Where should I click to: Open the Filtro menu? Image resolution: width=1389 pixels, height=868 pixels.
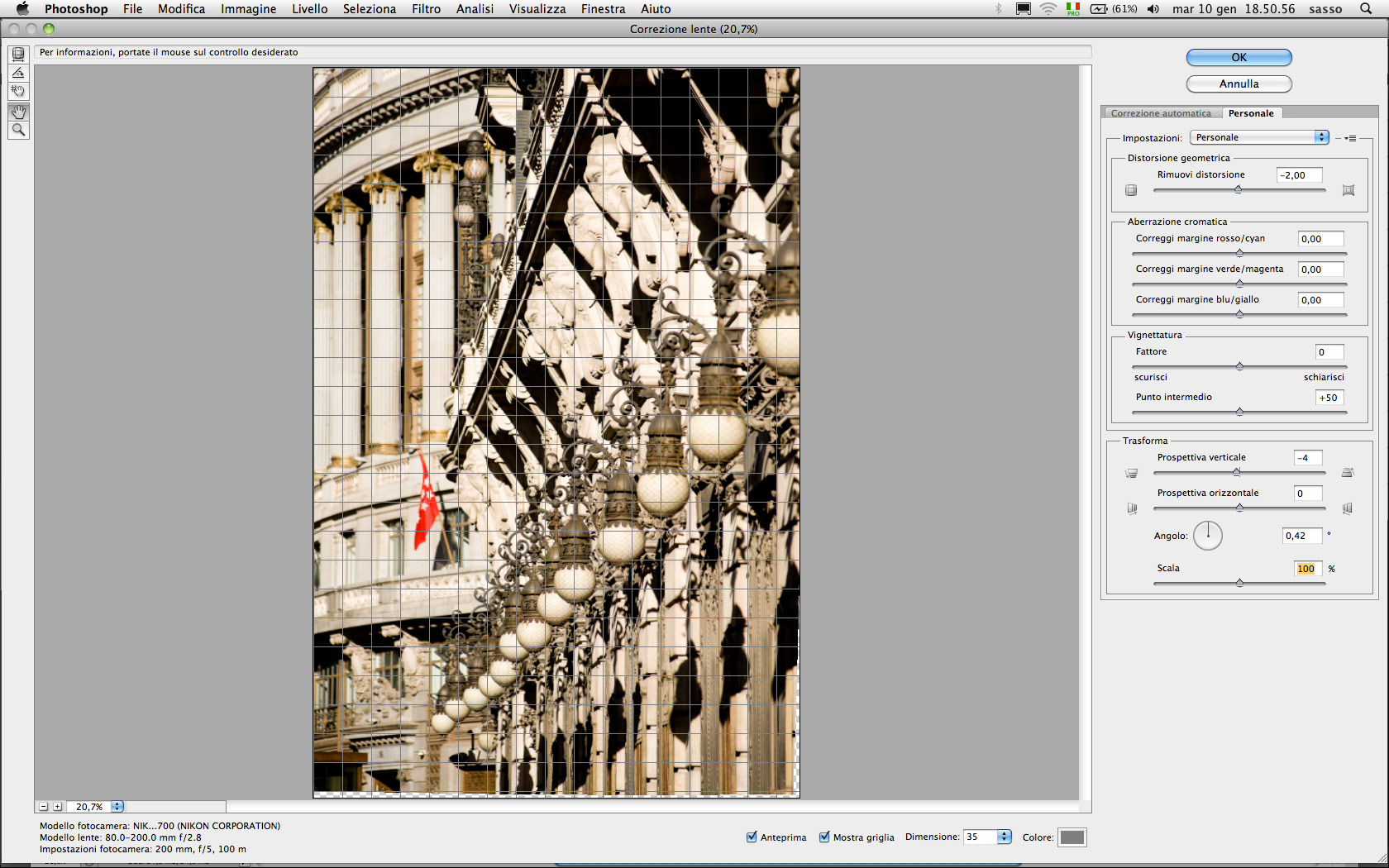[x=426, y=9]
